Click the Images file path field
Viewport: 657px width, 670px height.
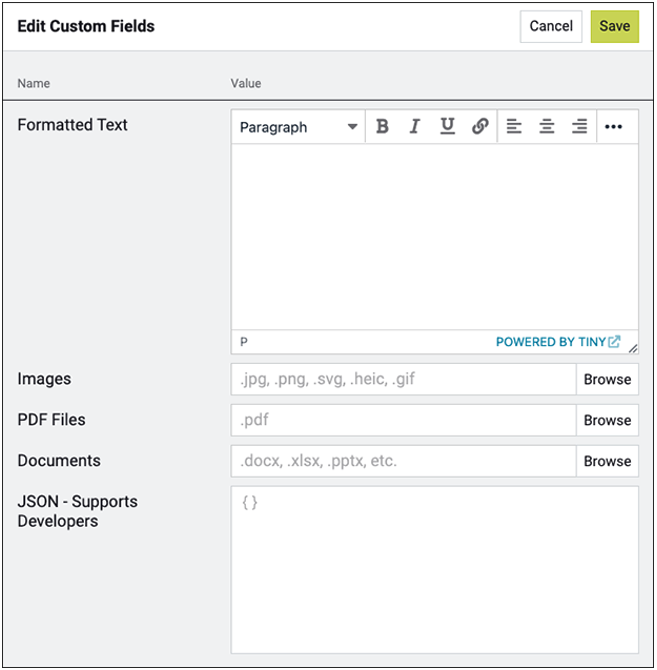(x=403, y=379)
